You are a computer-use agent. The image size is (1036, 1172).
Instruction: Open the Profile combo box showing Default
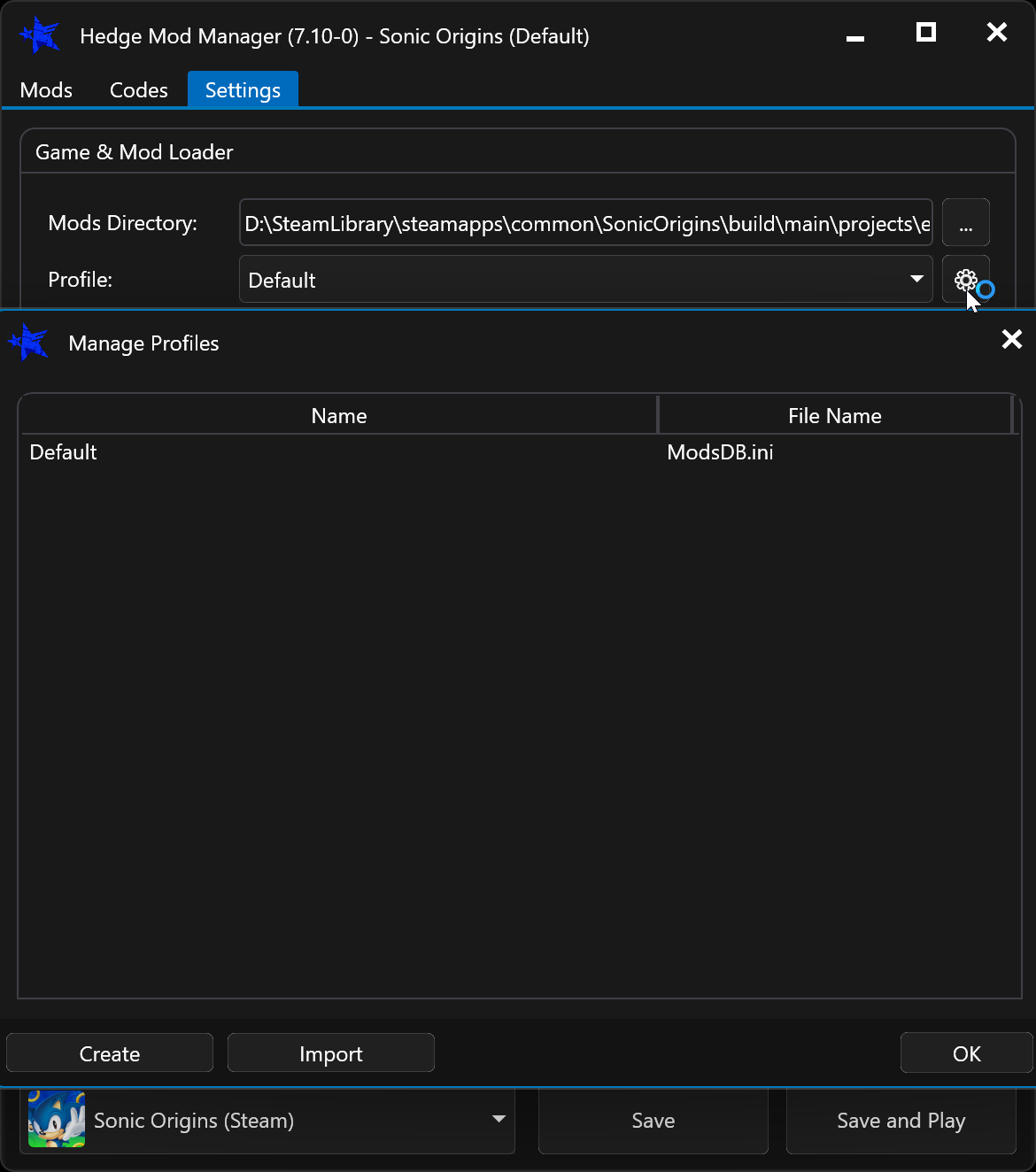pyautogui.click(x=584, y=279)
